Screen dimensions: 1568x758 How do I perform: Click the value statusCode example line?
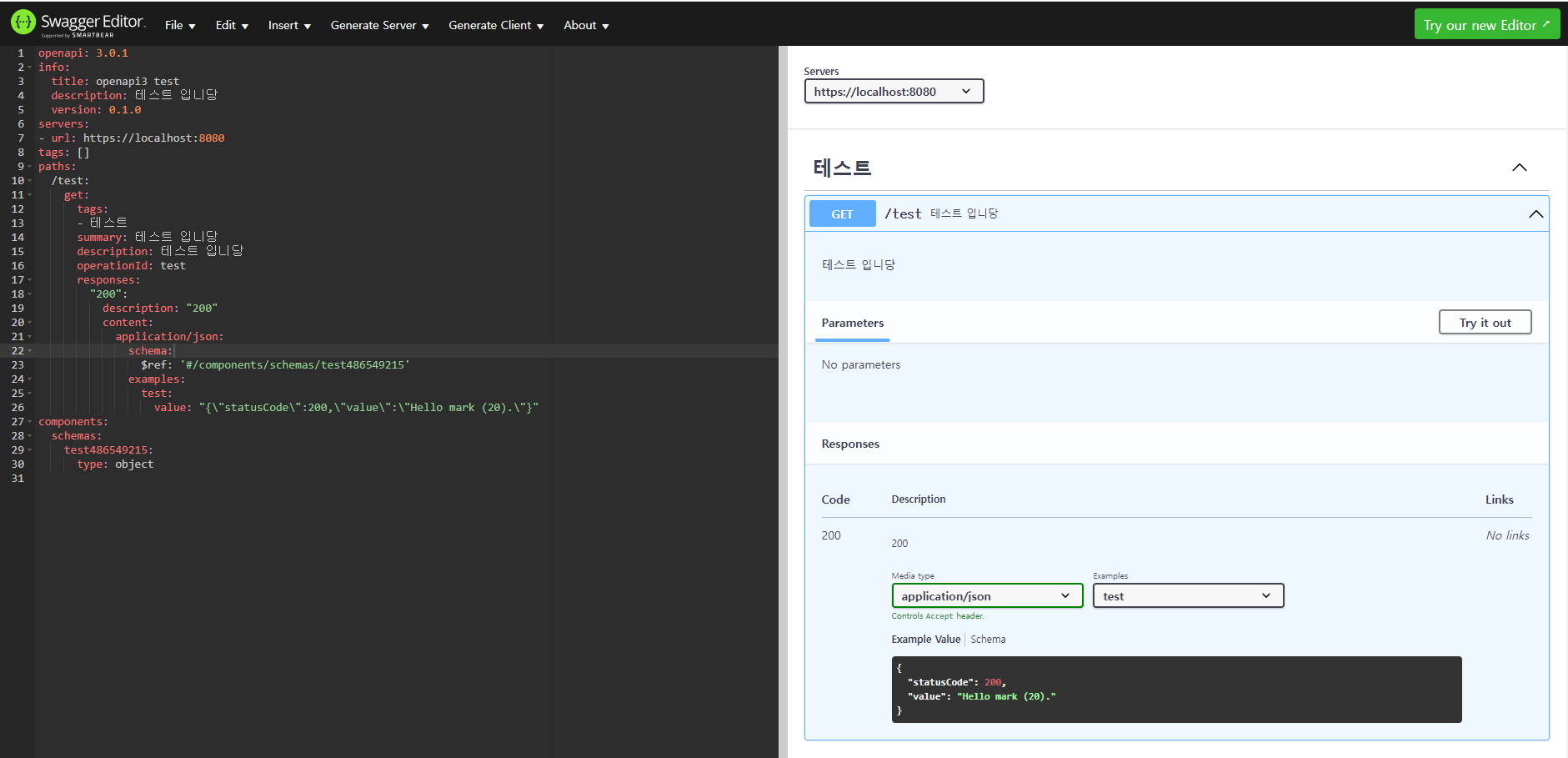(x=346, y=408)
